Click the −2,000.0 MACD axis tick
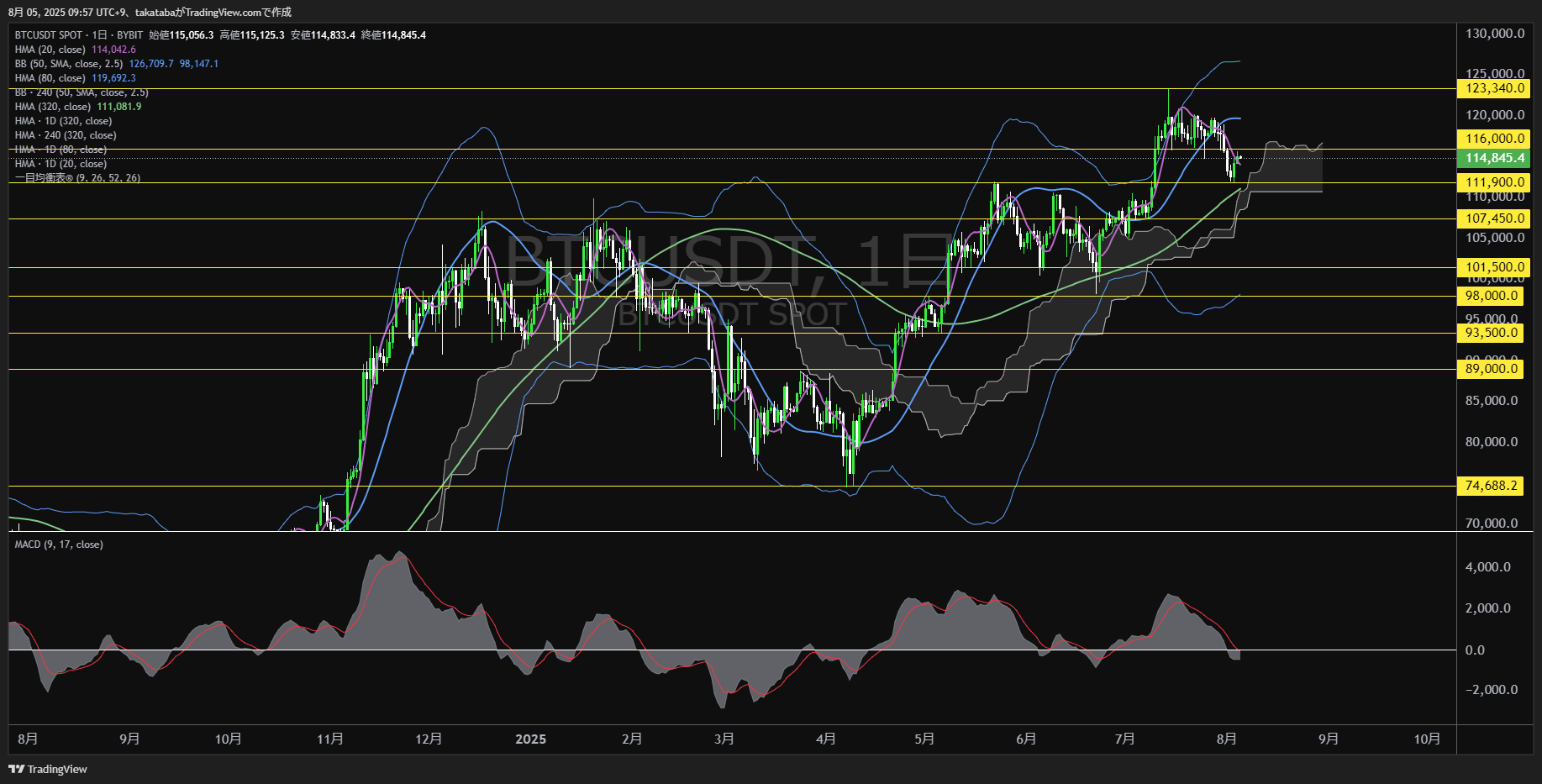This screenshot has height=784, width=1542. tap(1492, 690)
